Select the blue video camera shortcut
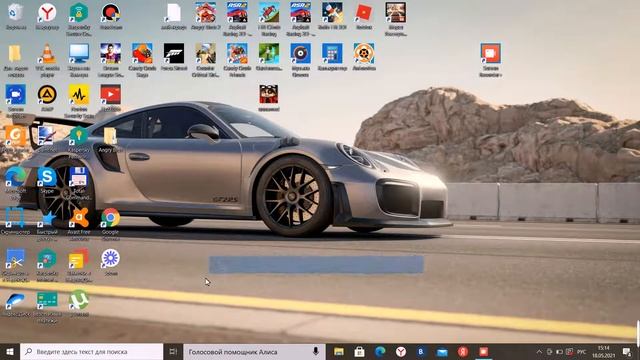640x360 pixels. tap(16, 95)
